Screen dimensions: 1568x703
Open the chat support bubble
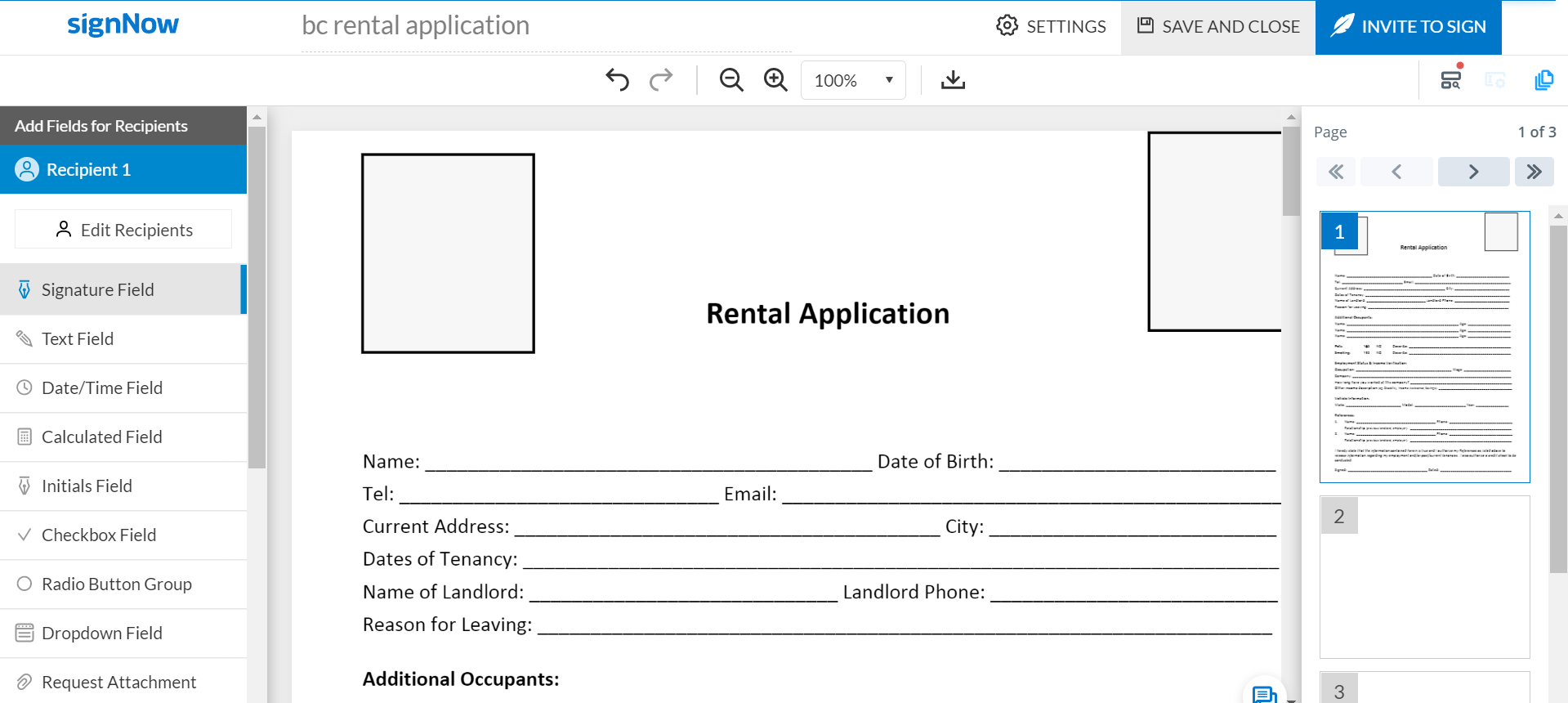(x=1264, y=694)
